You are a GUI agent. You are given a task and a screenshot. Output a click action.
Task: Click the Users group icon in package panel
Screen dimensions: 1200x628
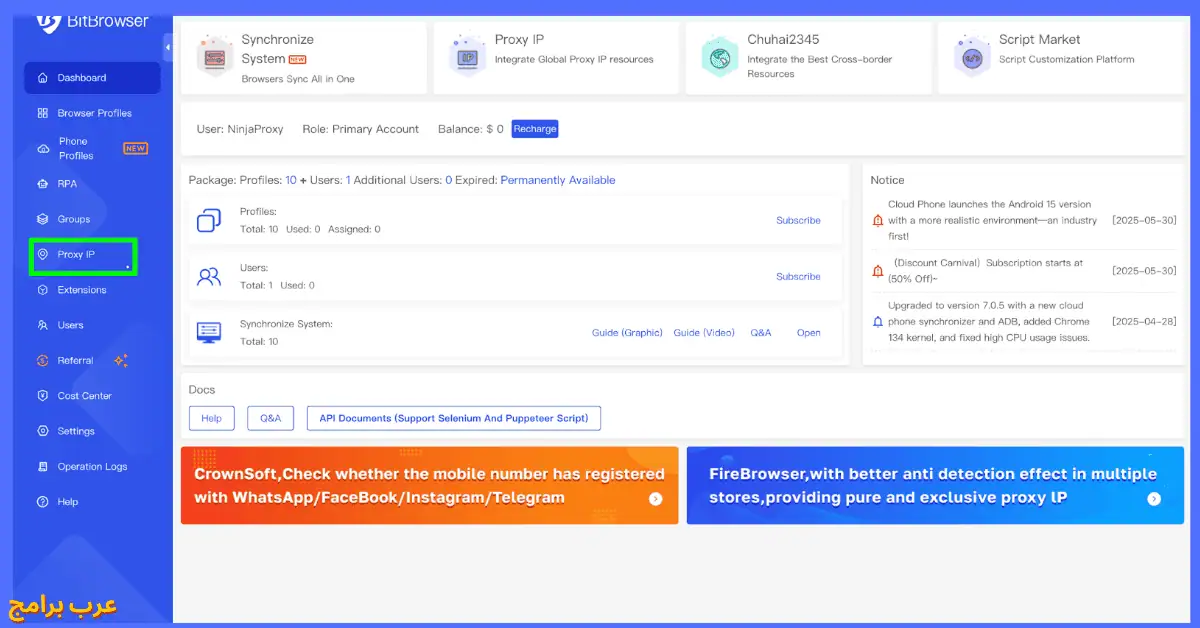pyautogui.click(x=209, y=277)
